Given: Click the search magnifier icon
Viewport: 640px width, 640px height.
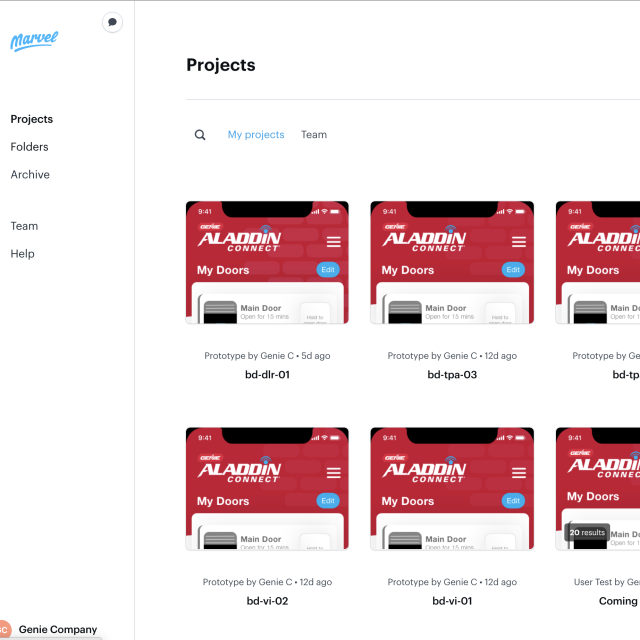Looking at the screenshot, I should [x=200, y=135].
